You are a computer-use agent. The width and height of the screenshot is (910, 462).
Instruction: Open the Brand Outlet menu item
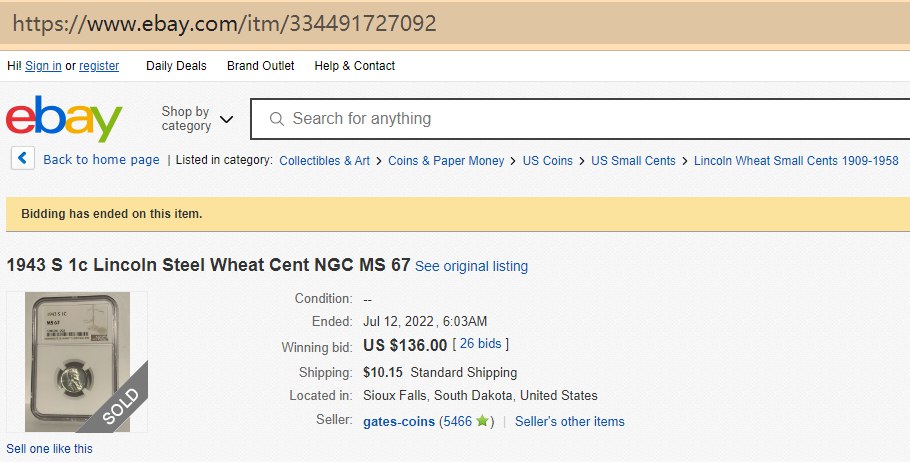point(260,66)
